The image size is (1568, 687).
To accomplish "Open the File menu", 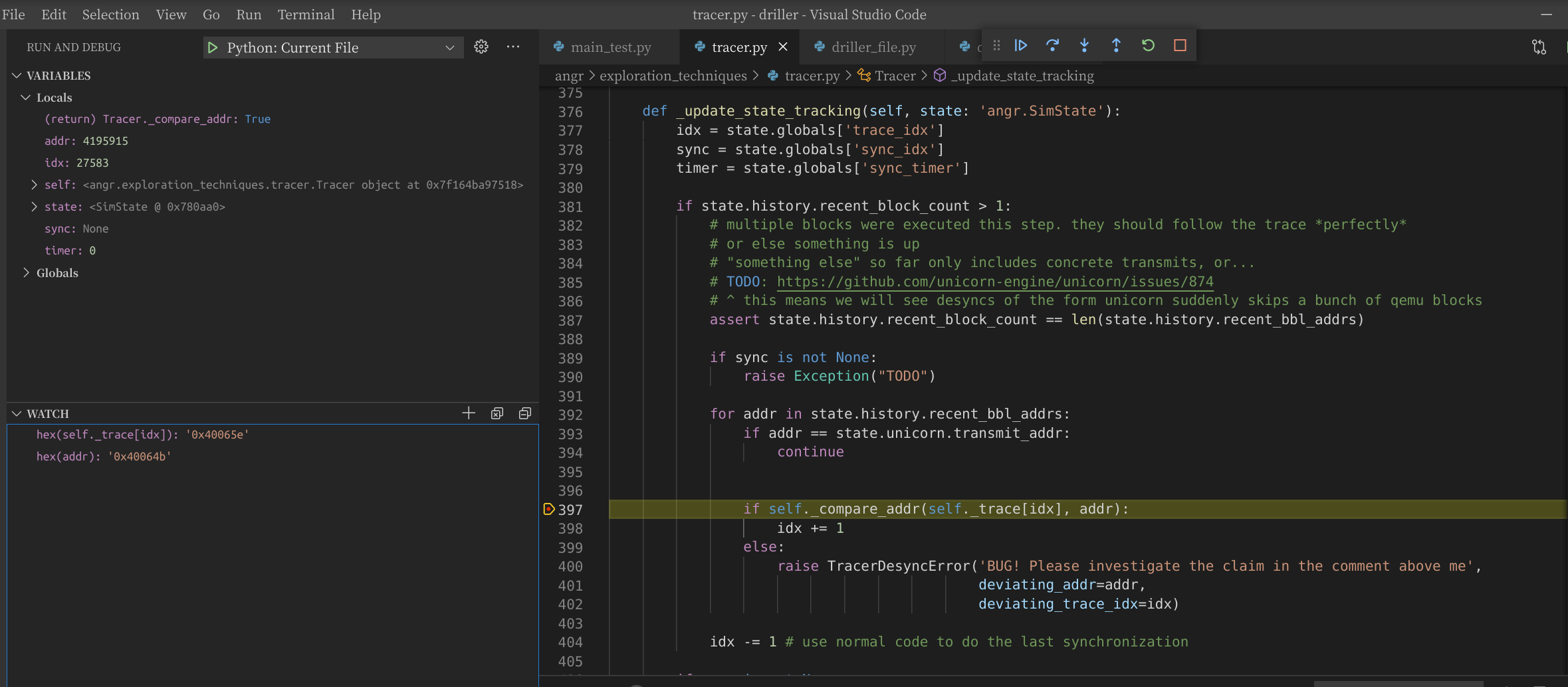I will click(13, 15).
